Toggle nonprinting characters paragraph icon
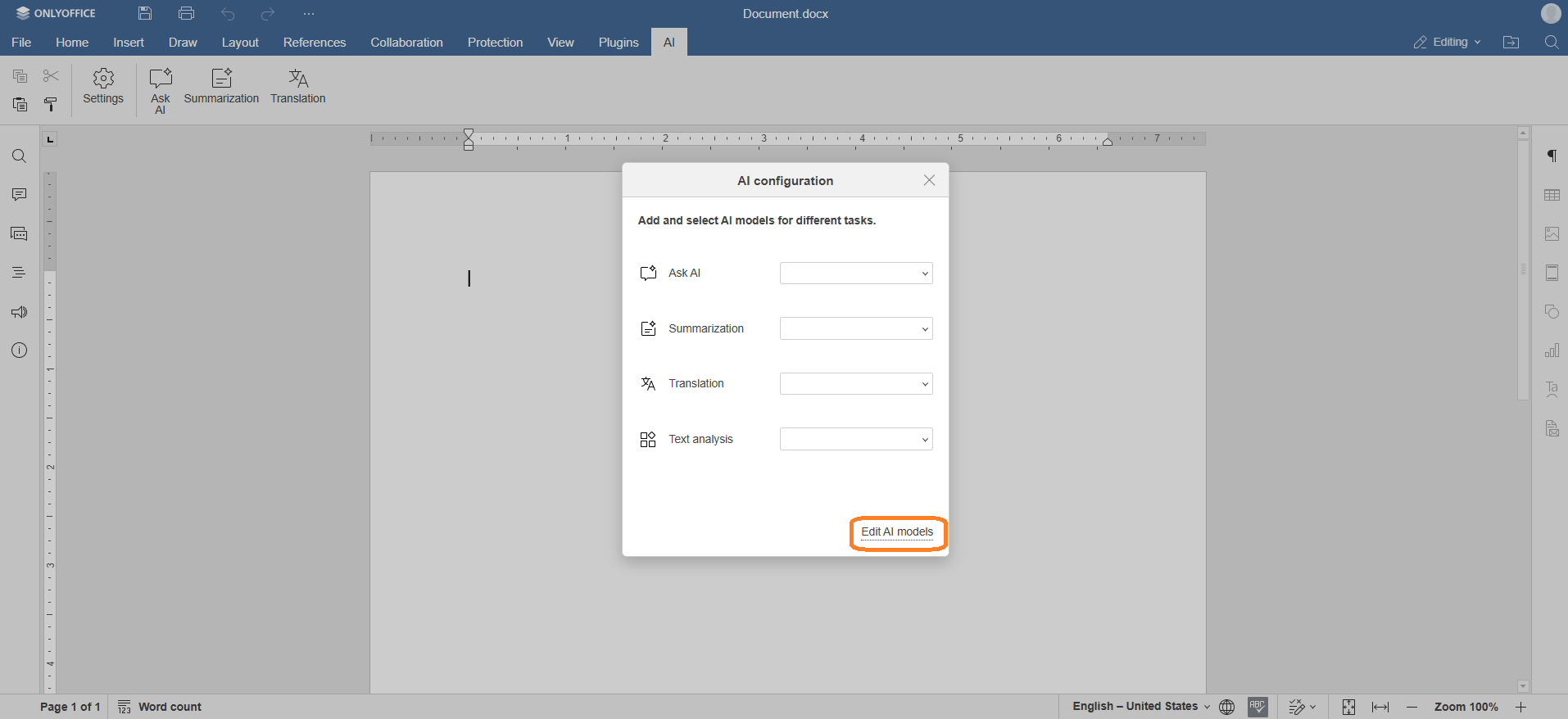 click(1552, 156)
